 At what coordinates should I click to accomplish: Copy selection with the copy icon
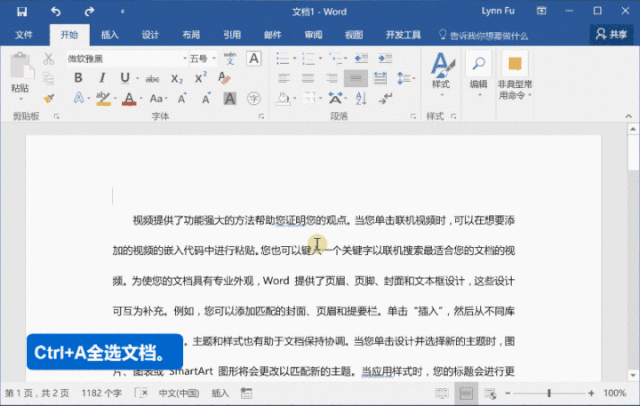[49, 78]
